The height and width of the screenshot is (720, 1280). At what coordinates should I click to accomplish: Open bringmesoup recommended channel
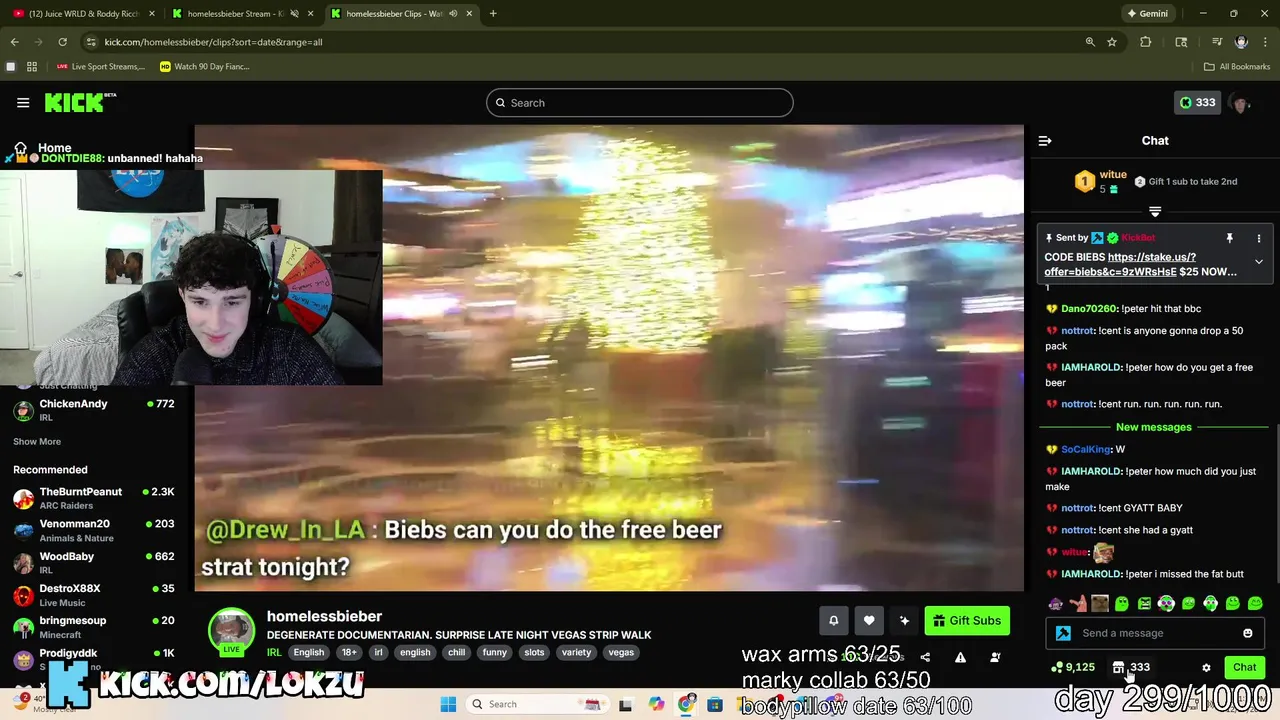click(x=94, y=627)
